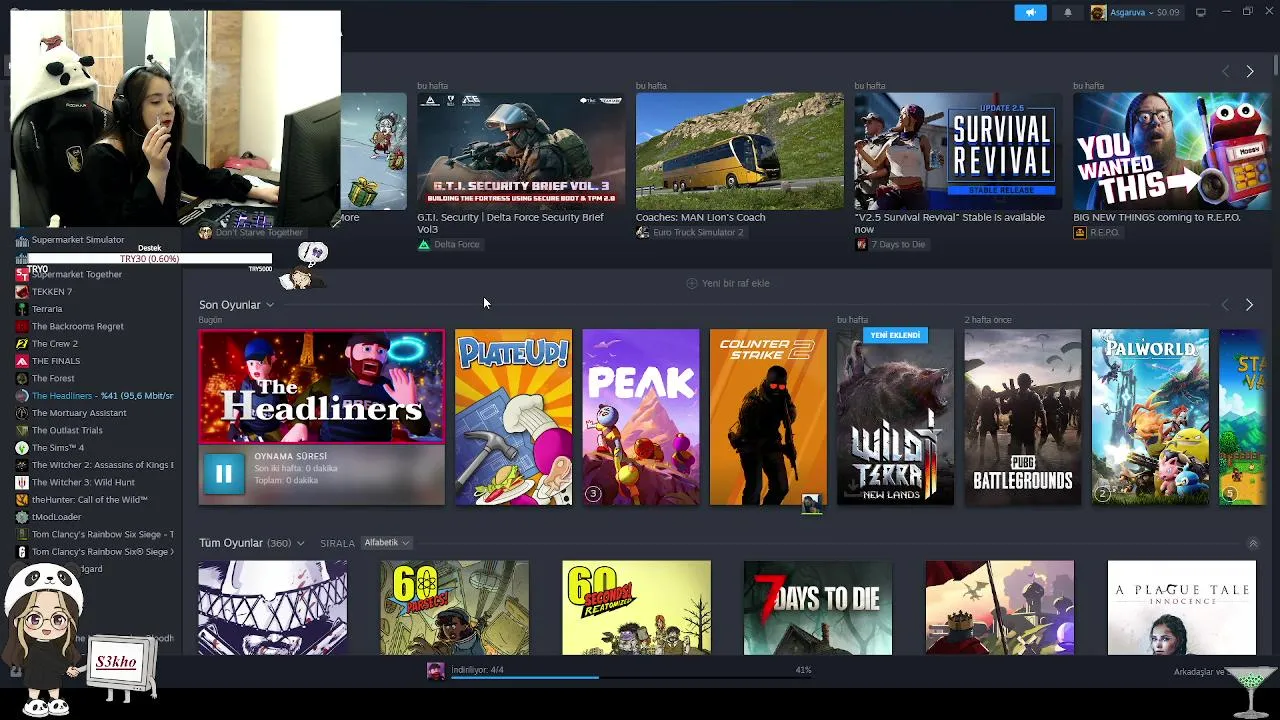Viewport: 1280px width, 720px height.
Task: Select The Headliners game card
Action: tap(321, 387)
